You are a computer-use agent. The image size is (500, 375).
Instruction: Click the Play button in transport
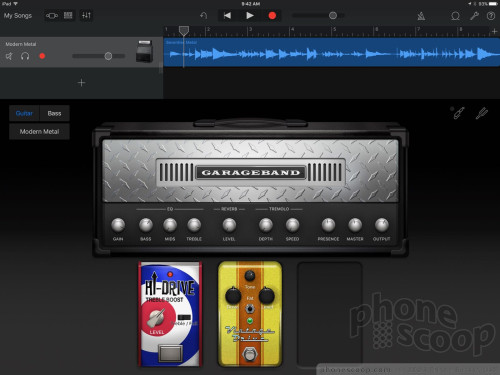click(x=250, y=16)
